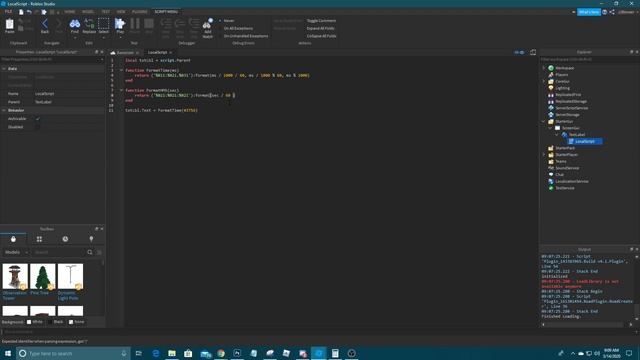This screenshot has height=360, width=640.
Task: Click the Toolbox filter options icon
Action: coord(99,252)
